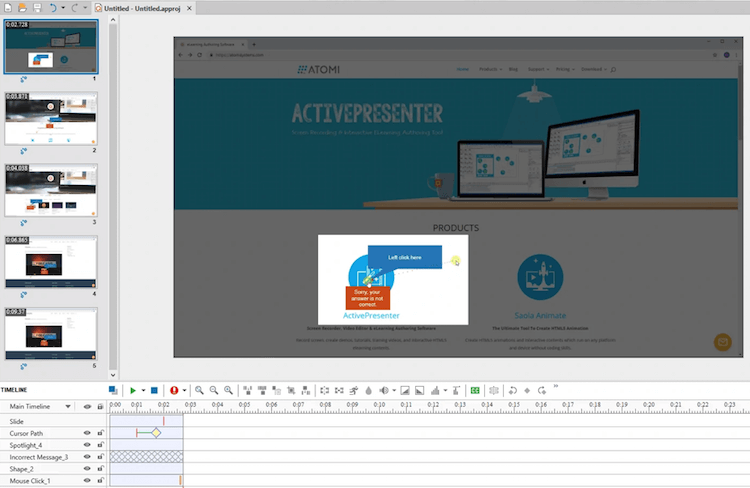The image size is (750, 488).
Task: Click the Save project icon
Action: click(x=37, y=8)
